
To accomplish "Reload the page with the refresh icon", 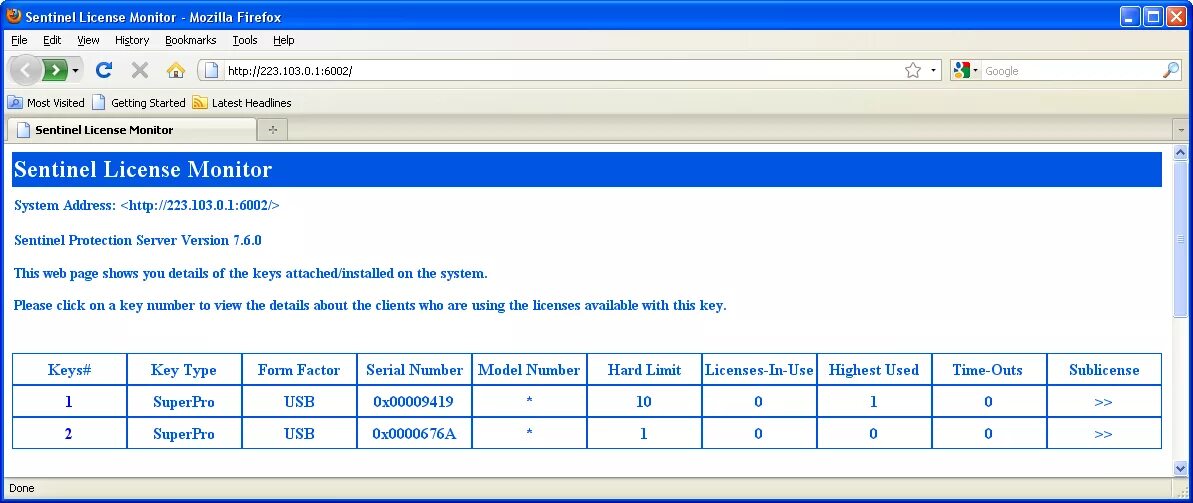I will [104, 70].
